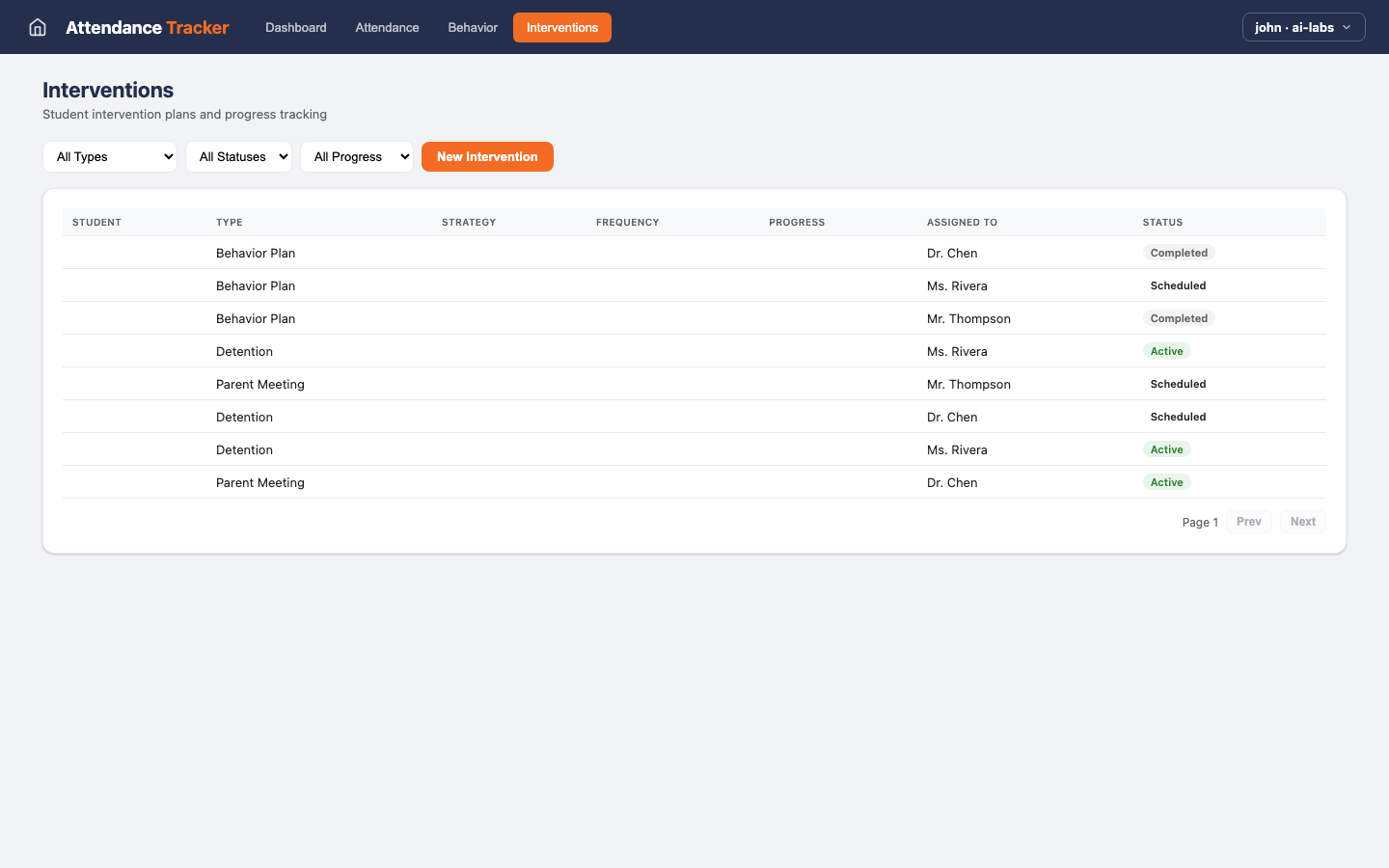Click the Completed badge in Mr. Thompson's row
1389x868 pixels.
(x=1178, y=319)
